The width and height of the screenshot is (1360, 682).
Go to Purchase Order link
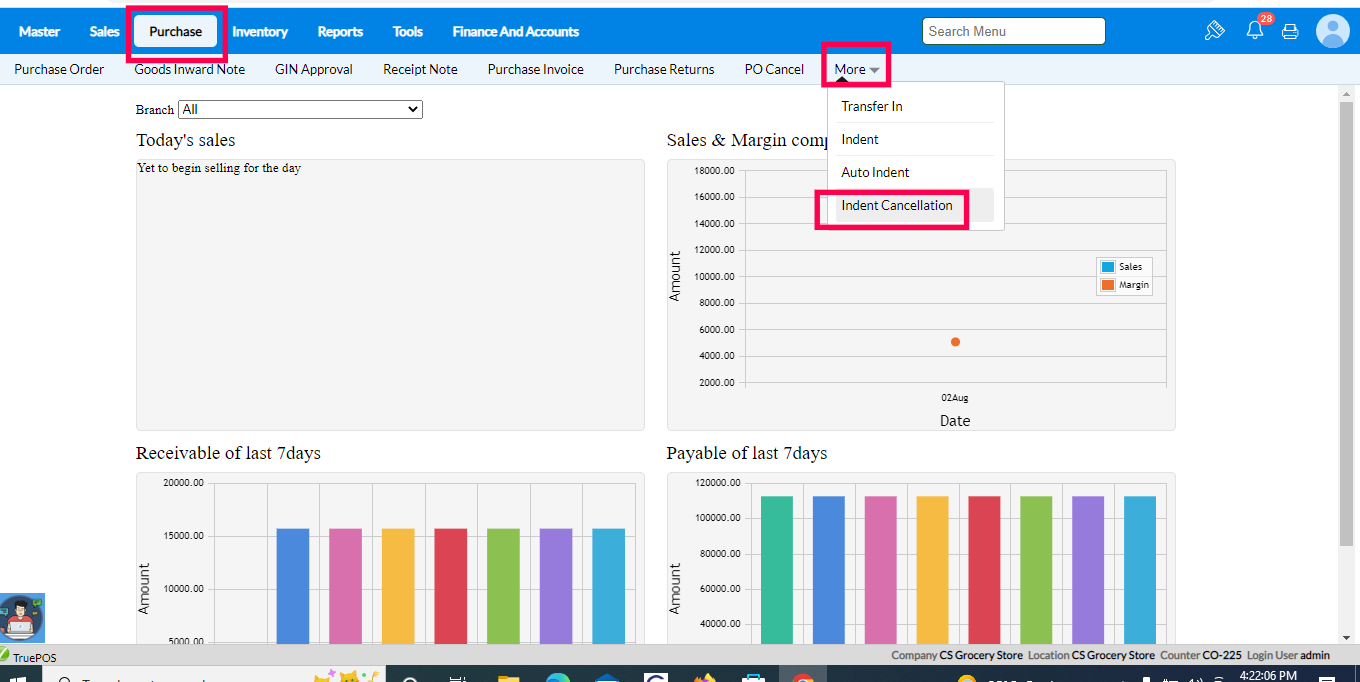(59, 69)
